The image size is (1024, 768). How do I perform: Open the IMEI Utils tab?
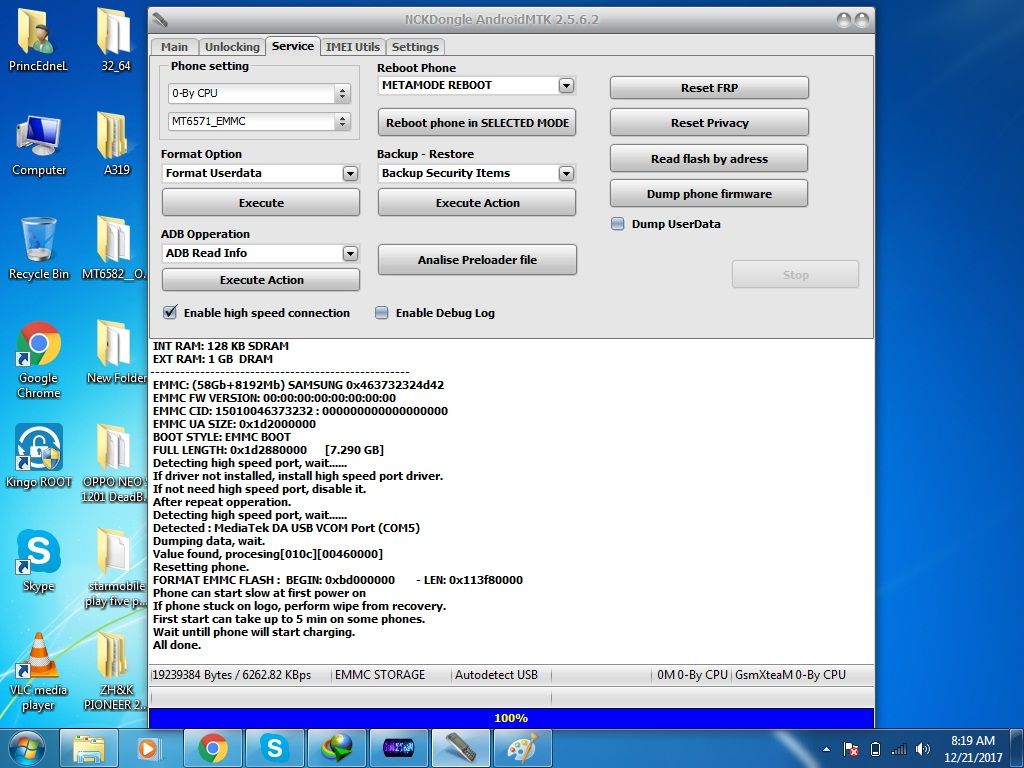coord(352,47)
